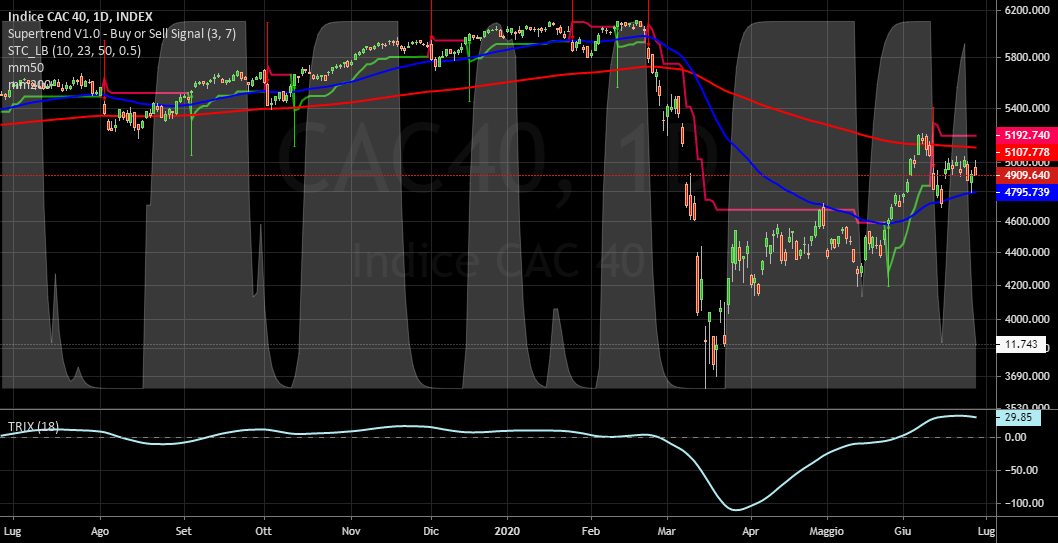Click the Ott month on the time axis
The width and height of the screenshot is (1058, 543).
pyautogui.click(x=264, y=532)
